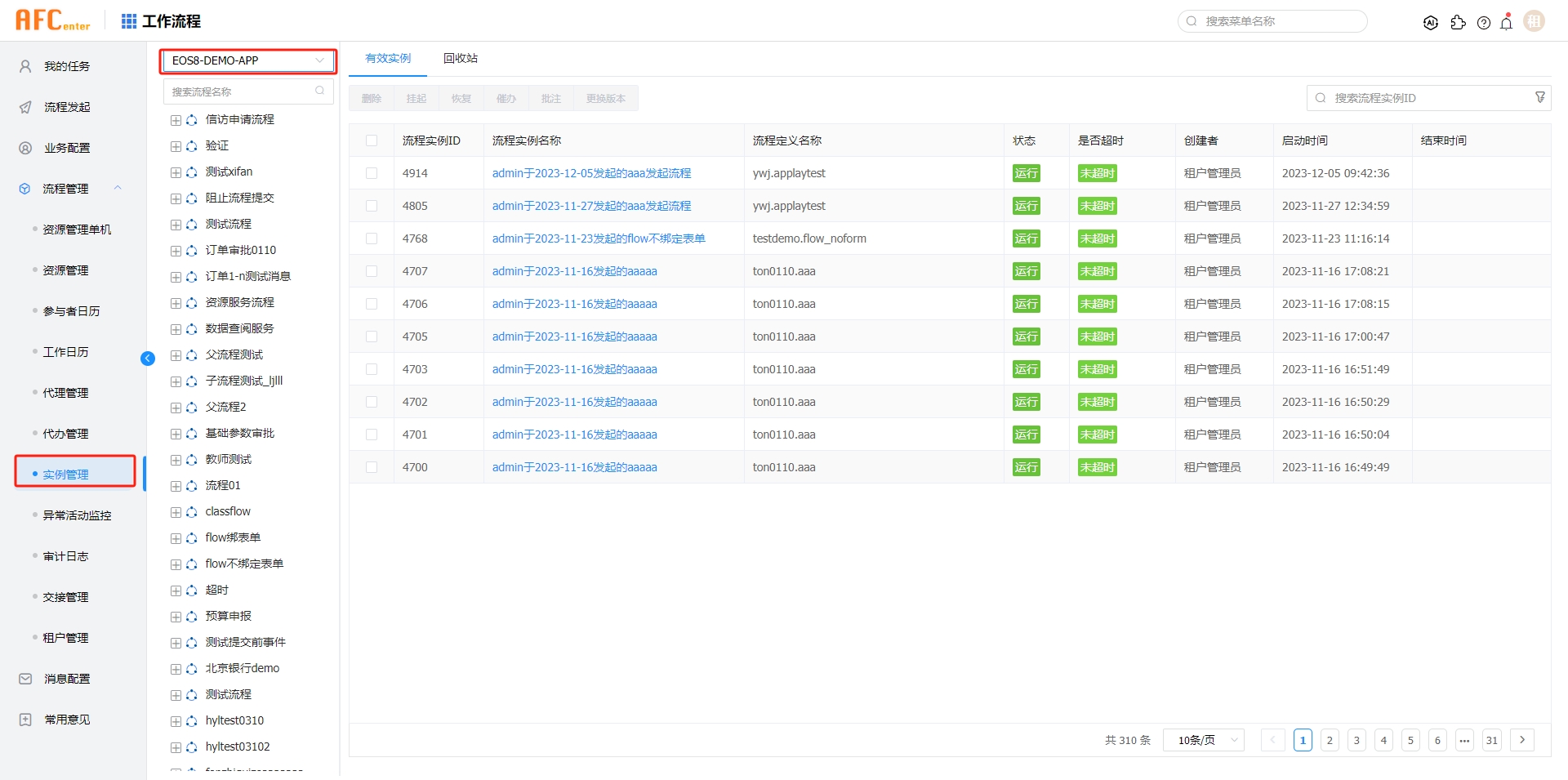Select all rows using header checkbox
The height and width of the screenshot is (780, 1568).
coord(372,140)
